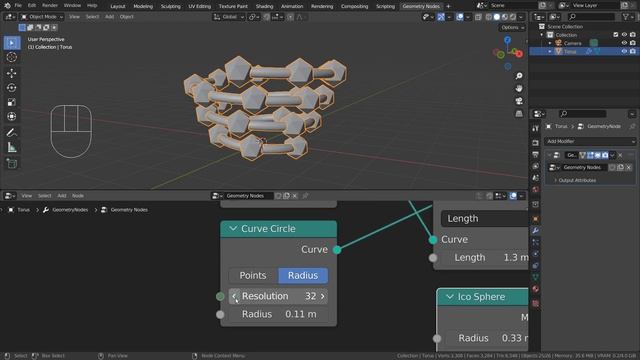Open the Modifier properties wrench tab
640x360 pixels.
pyautogui.click(x=536, y=231)
